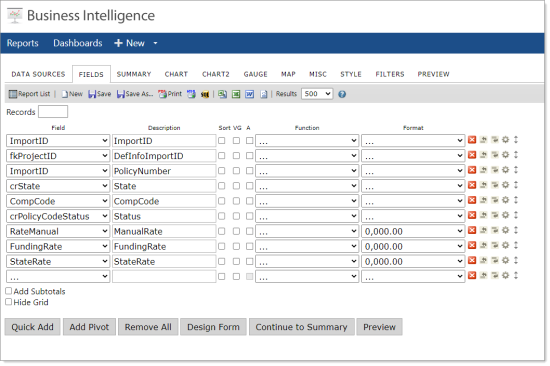550x366 pixels.
Task: Click the Quick Add button
Action: [32, 327]
